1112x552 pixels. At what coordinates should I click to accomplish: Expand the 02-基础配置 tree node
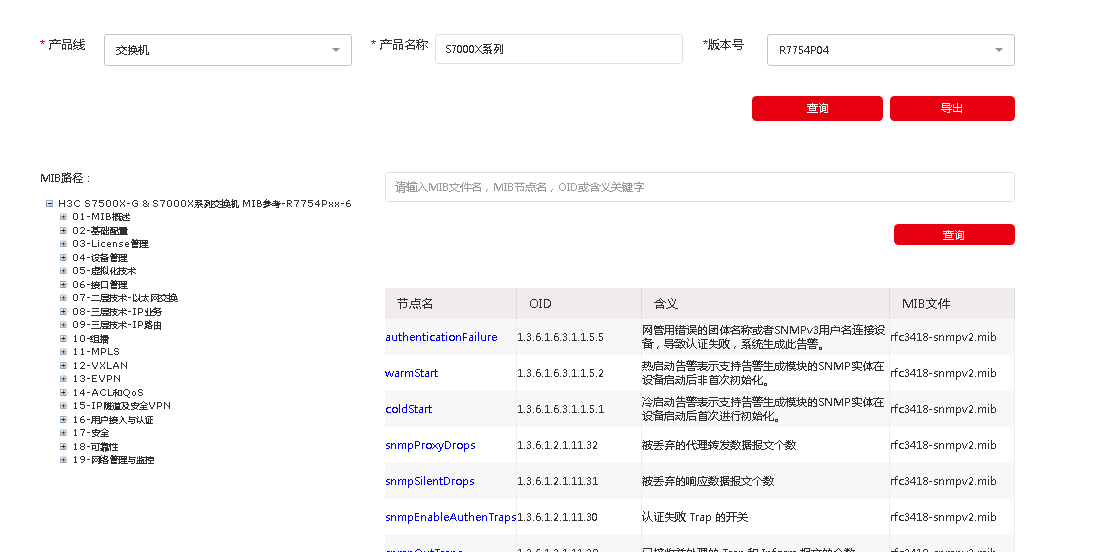point(63,231)
